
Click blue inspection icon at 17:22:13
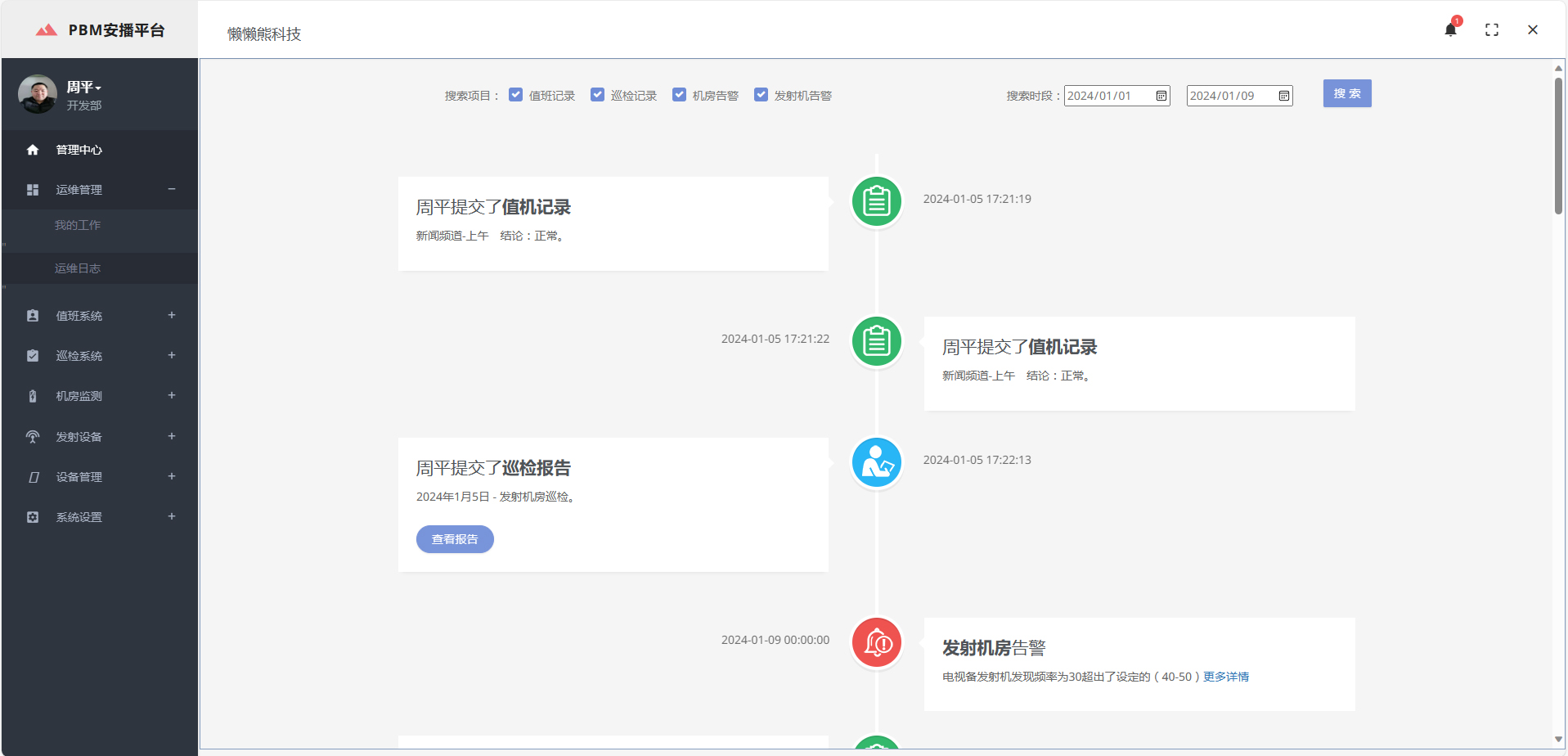click(877, 462)
